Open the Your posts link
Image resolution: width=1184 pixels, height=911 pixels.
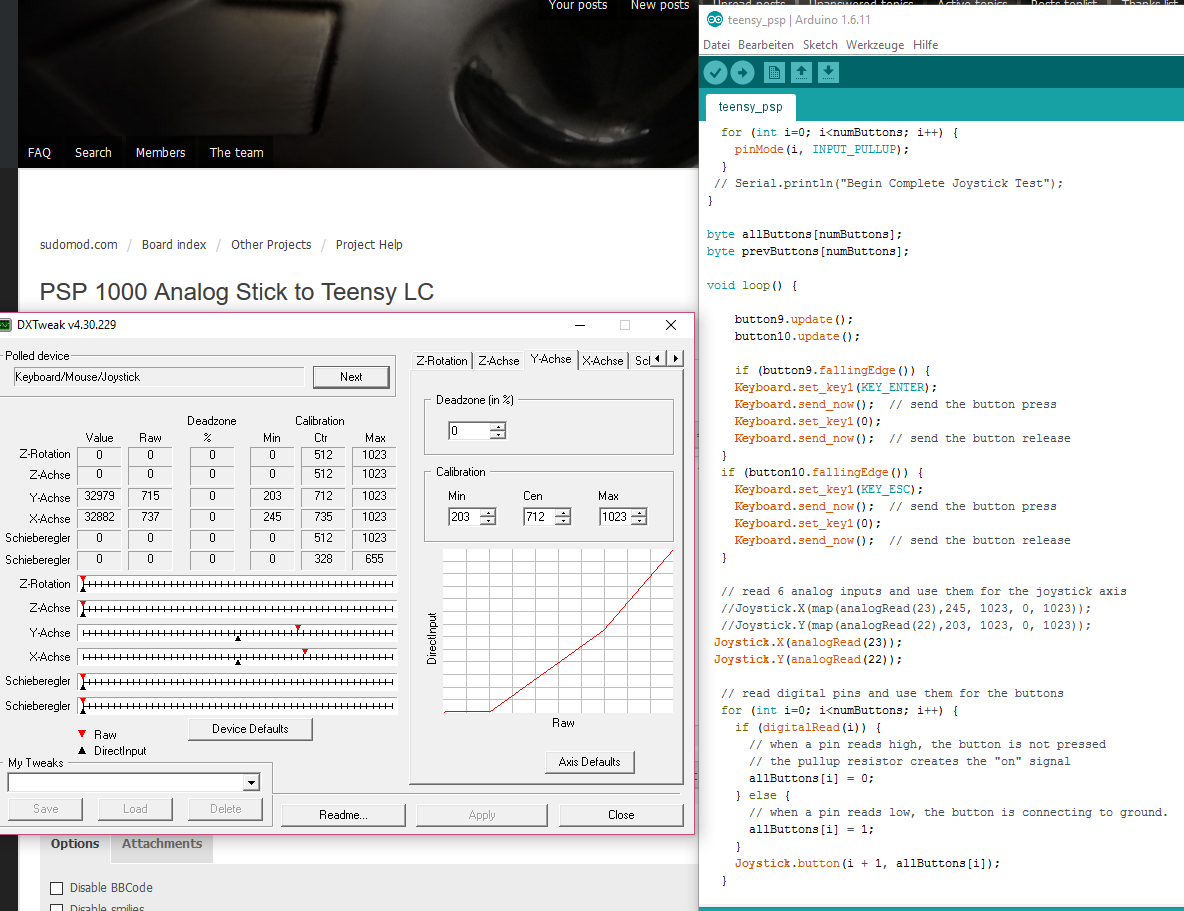(578, 5)
